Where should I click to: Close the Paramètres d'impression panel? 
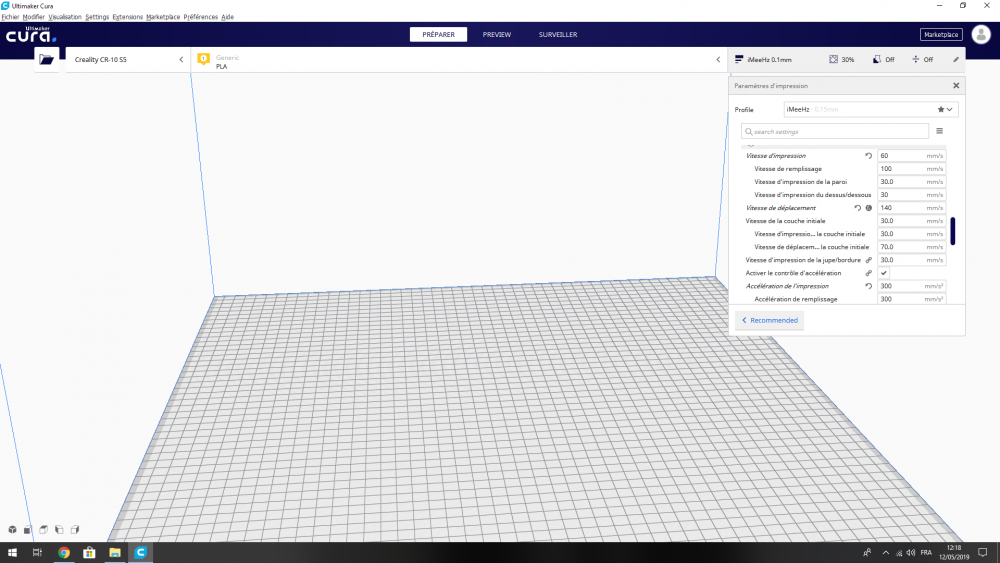pos(956,85)
